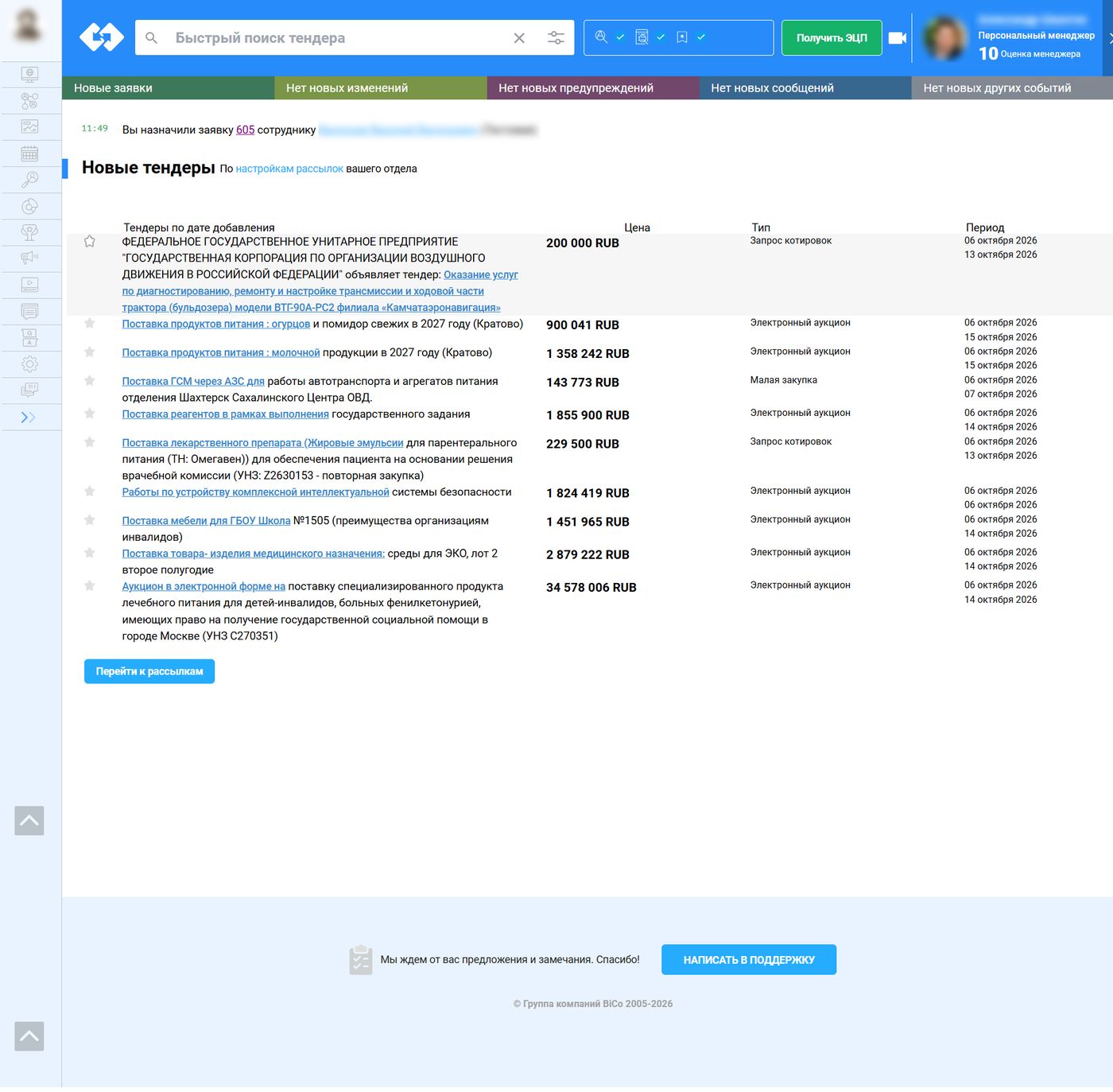Screen dimensions: 1113x1092
Task: Open the Q&A sidebar icon
Action: [x=29, y=337]
